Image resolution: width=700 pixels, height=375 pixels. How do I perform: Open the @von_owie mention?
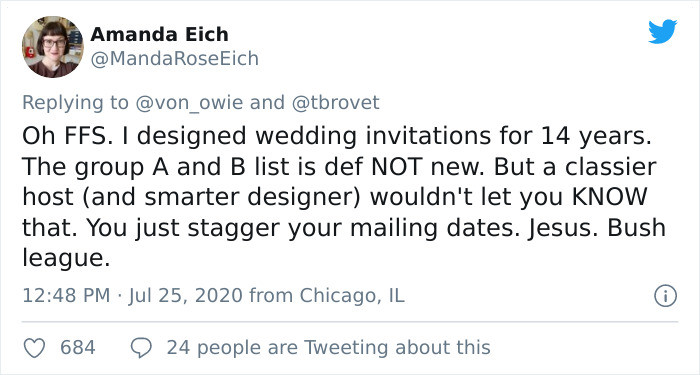pos(189,103)
